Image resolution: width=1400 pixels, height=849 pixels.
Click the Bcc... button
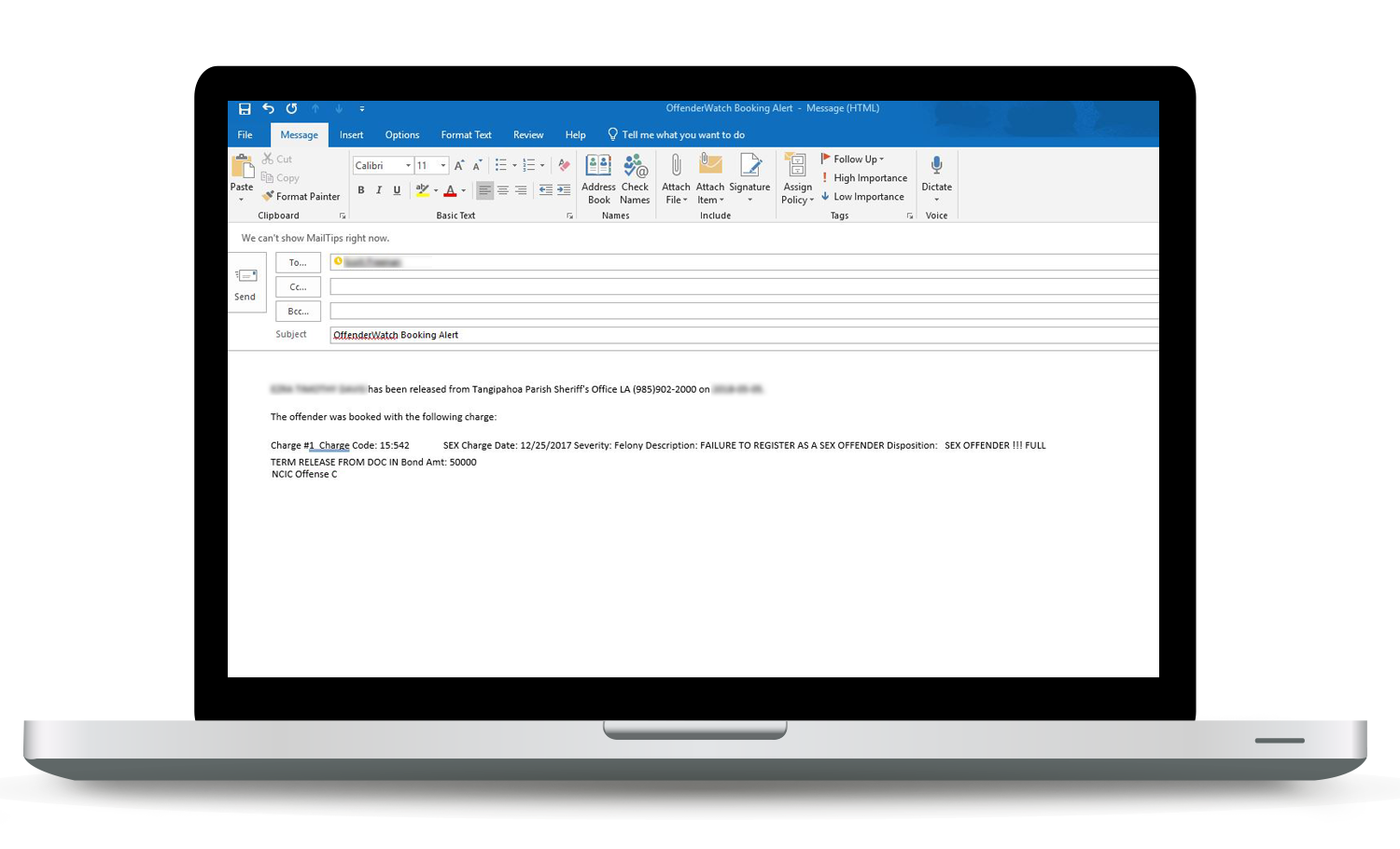298,312
